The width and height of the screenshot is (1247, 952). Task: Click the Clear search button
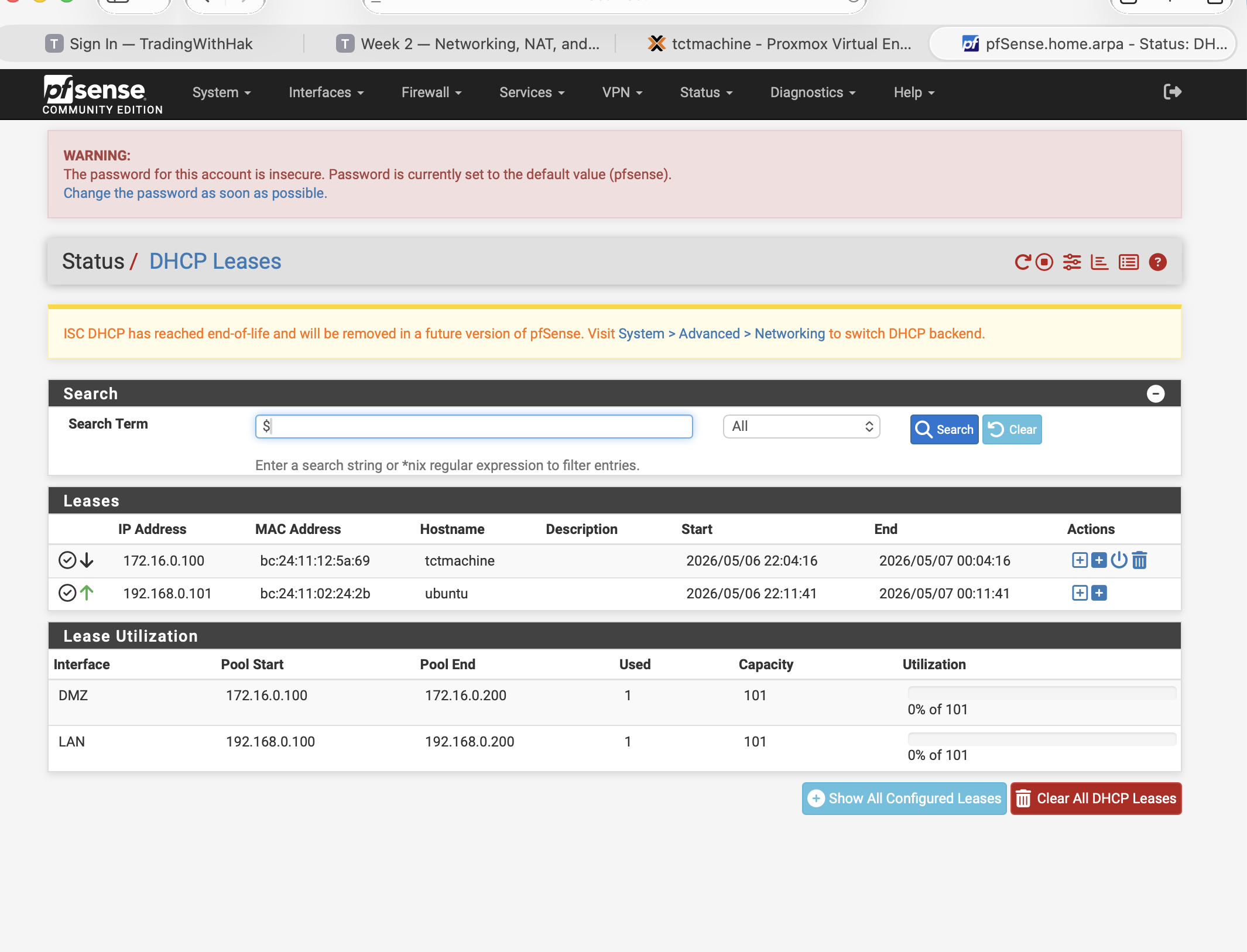(1012, 429)
